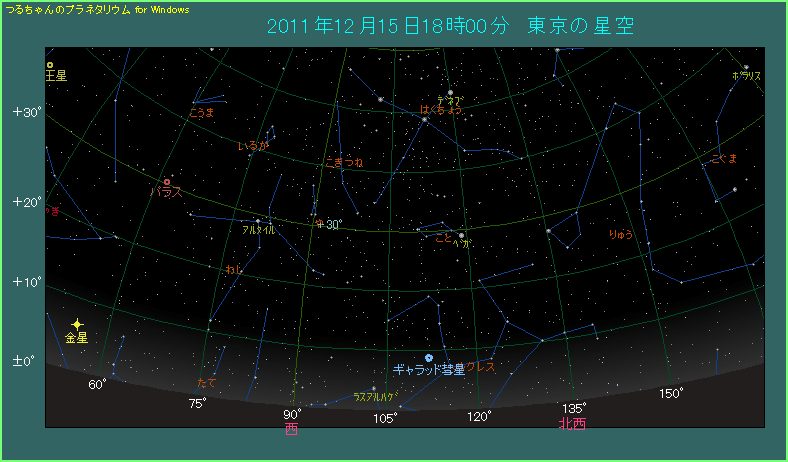
Task: Select the たて (Scutum) constellation label
Action: pos(206,383)
